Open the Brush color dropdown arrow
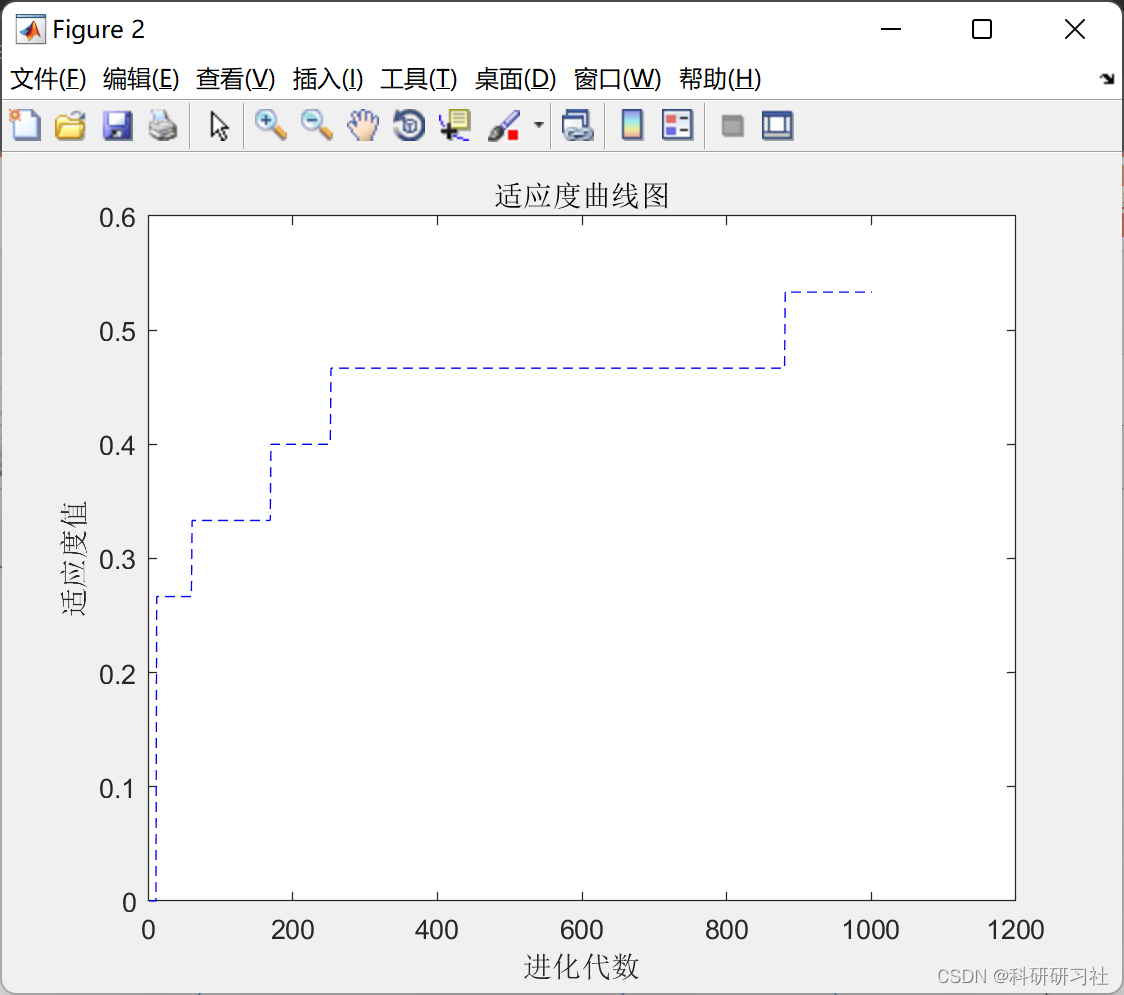This screenshot has width=1124, height=995. pos(538,125)
